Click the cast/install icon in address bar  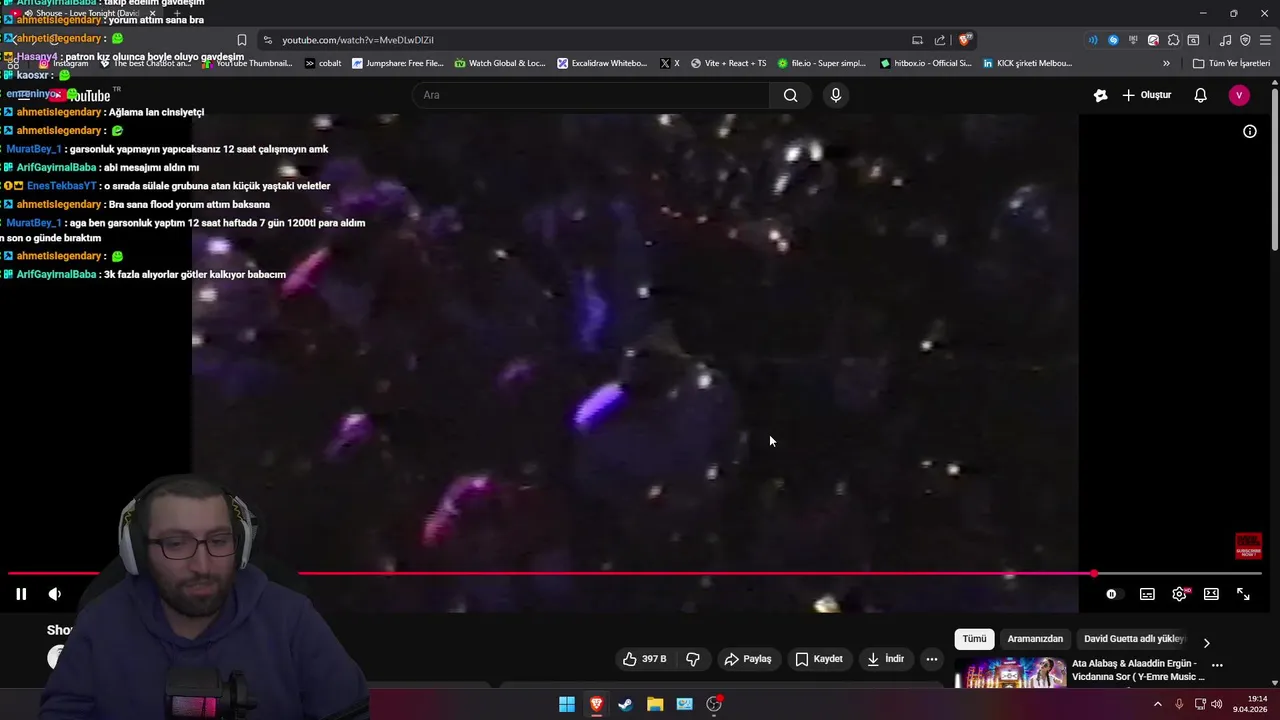click(x=917, y=40)
